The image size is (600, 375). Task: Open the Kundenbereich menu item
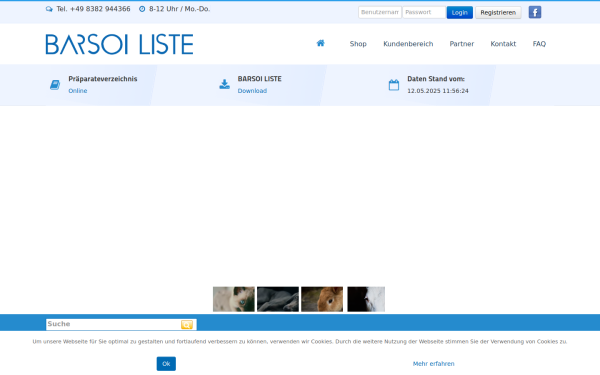click(x=408, y=44)
